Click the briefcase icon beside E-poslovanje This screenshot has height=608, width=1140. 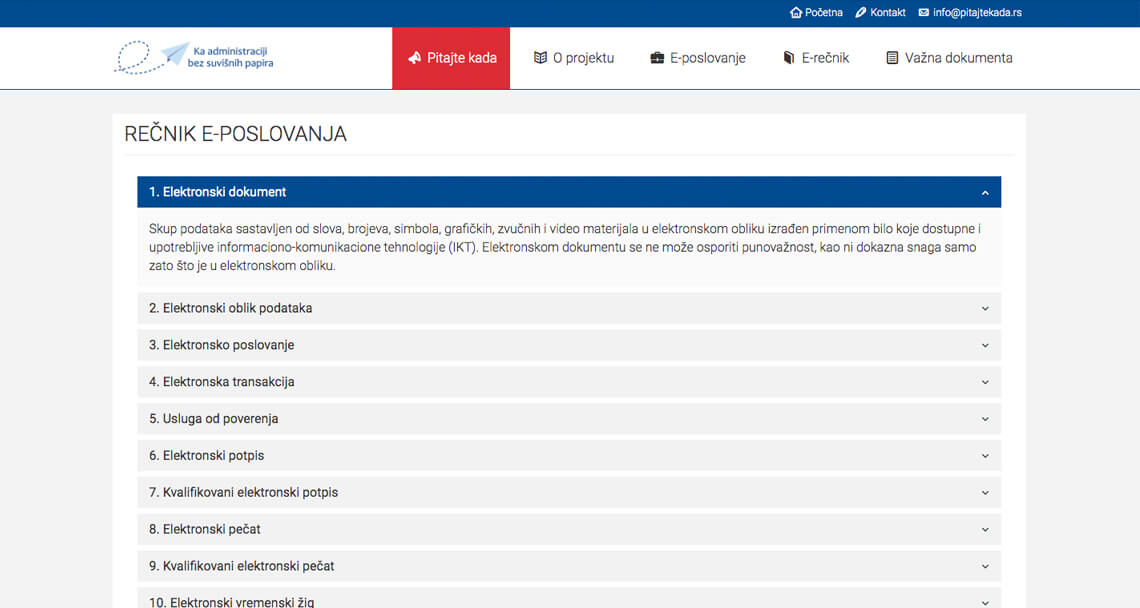coord(657,57)
